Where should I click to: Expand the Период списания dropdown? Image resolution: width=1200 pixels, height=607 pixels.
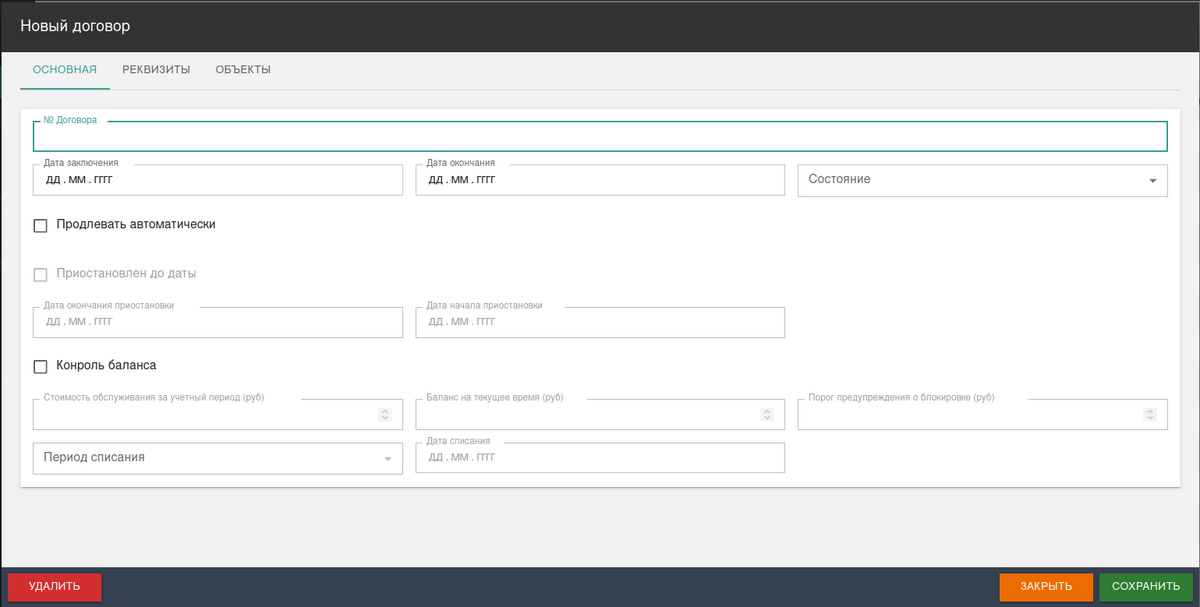point(217,458)
